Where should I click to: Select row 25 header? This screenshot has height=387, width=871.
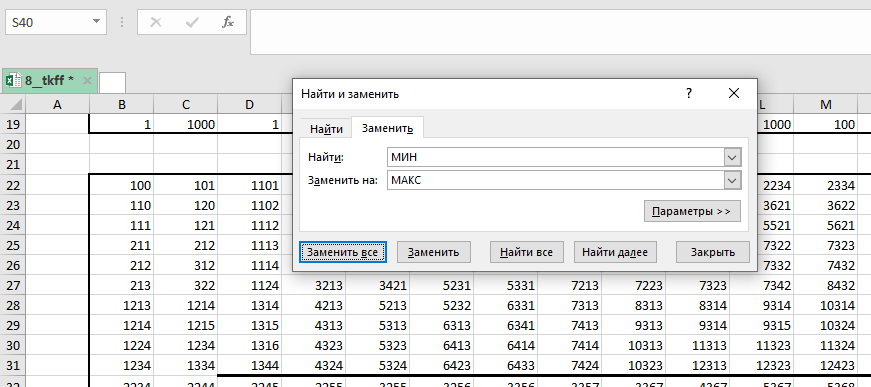tap(13, 245)
